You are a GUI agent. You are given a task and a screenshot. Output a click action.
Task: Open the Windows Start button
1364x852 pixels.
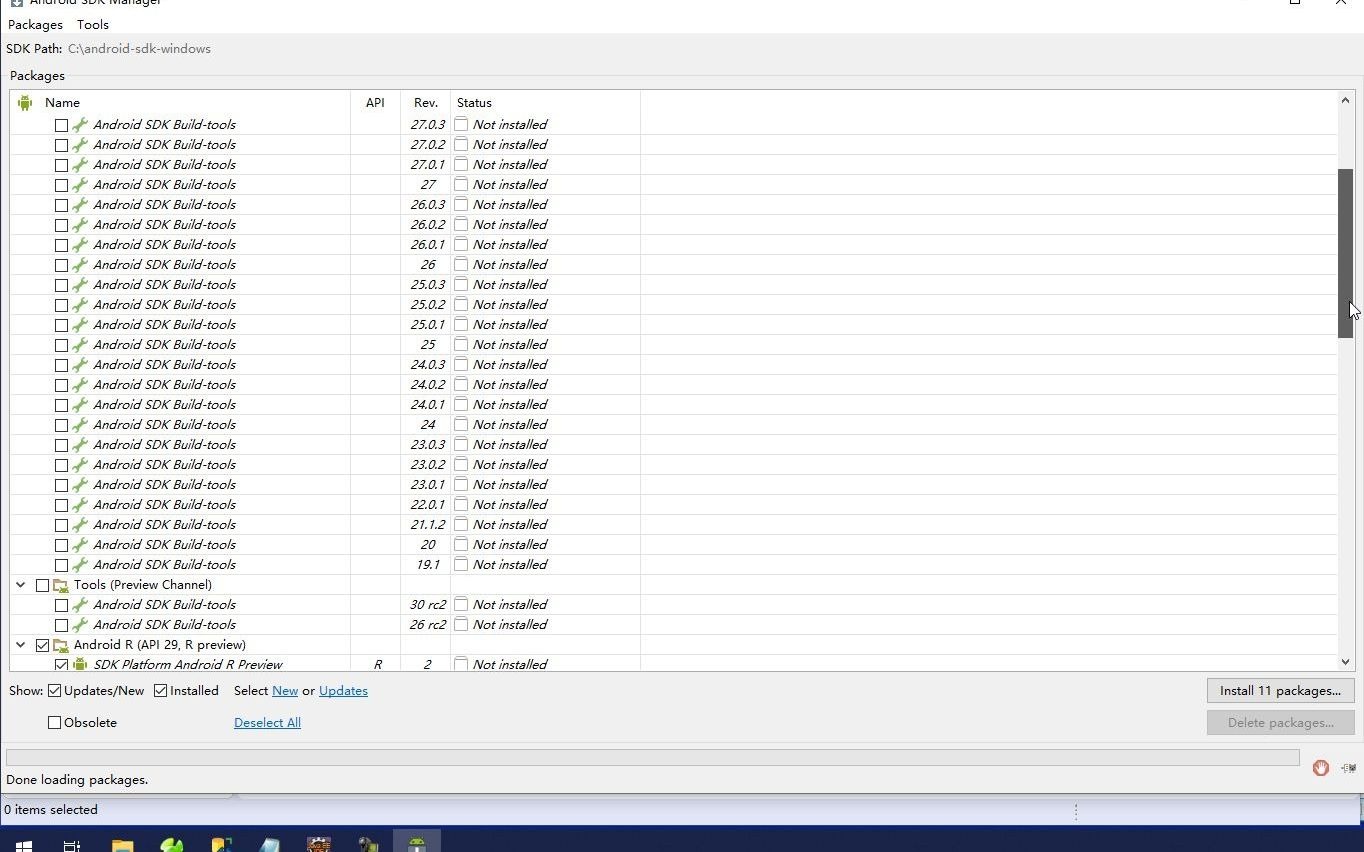(x=23, y=846)
